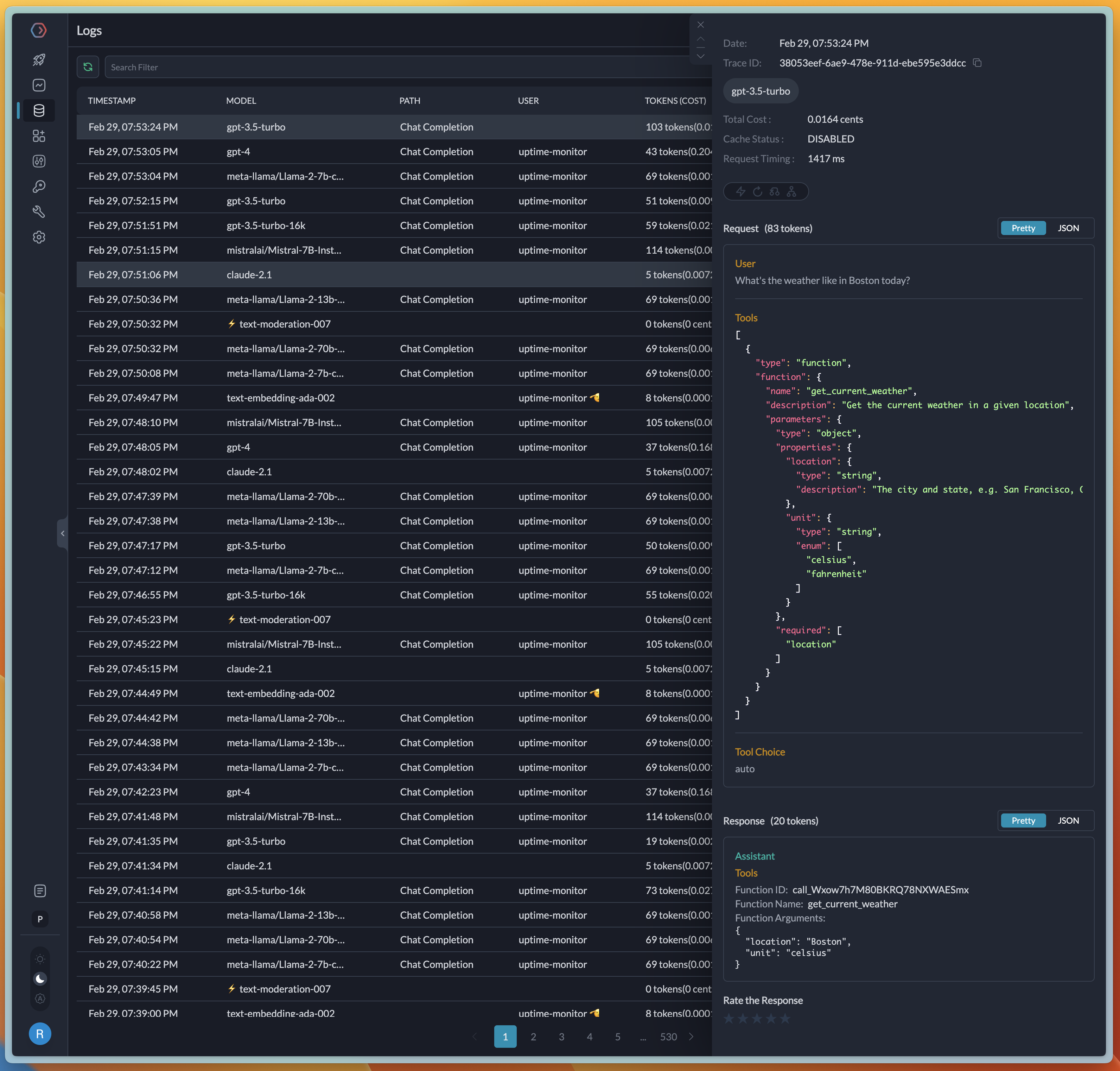Screen dimensions: 1120x1071
Task: Go to previous log with up chevron
Action: click(700, 39)
